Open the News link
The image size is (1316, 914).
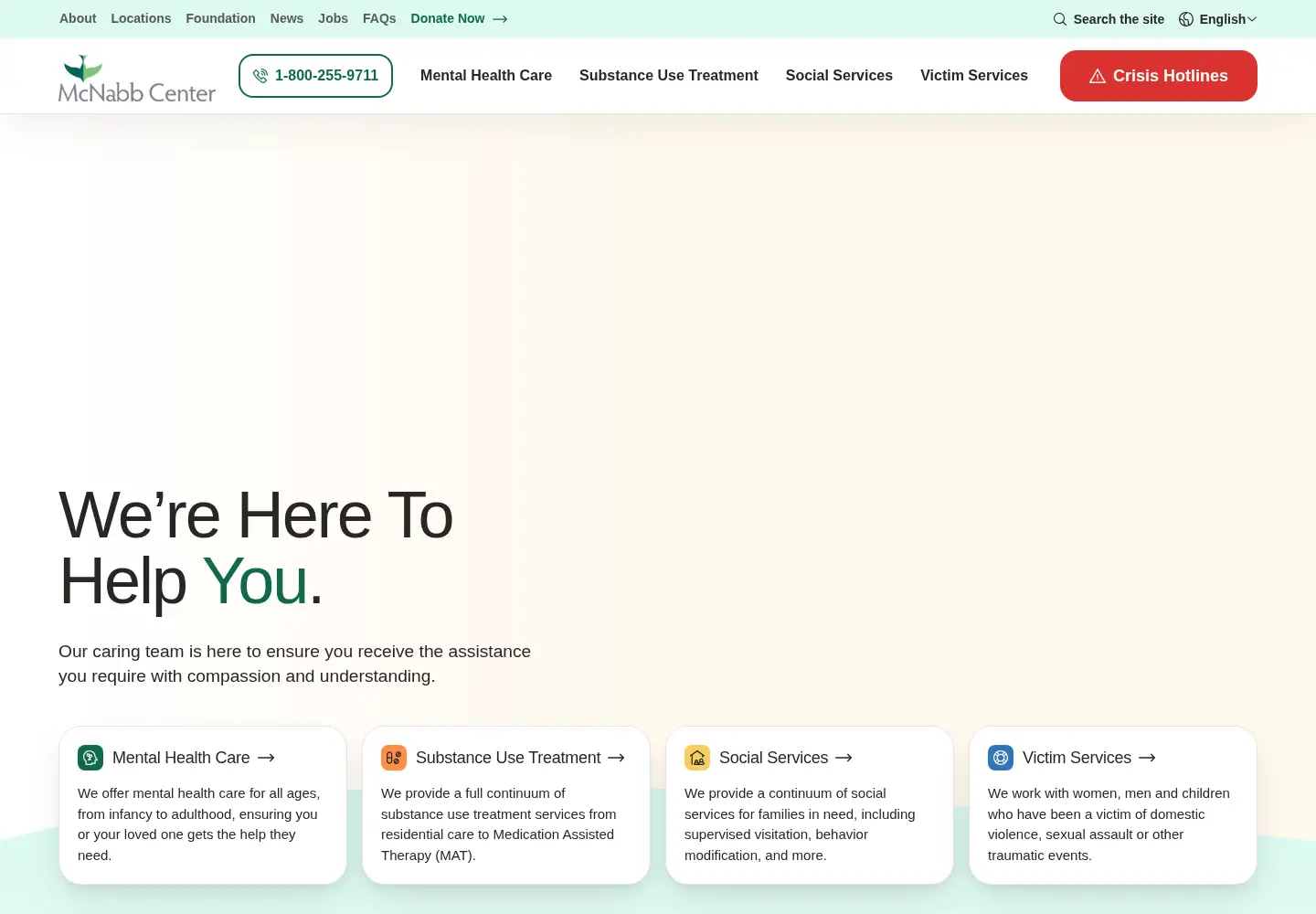[x=287, y=18]
